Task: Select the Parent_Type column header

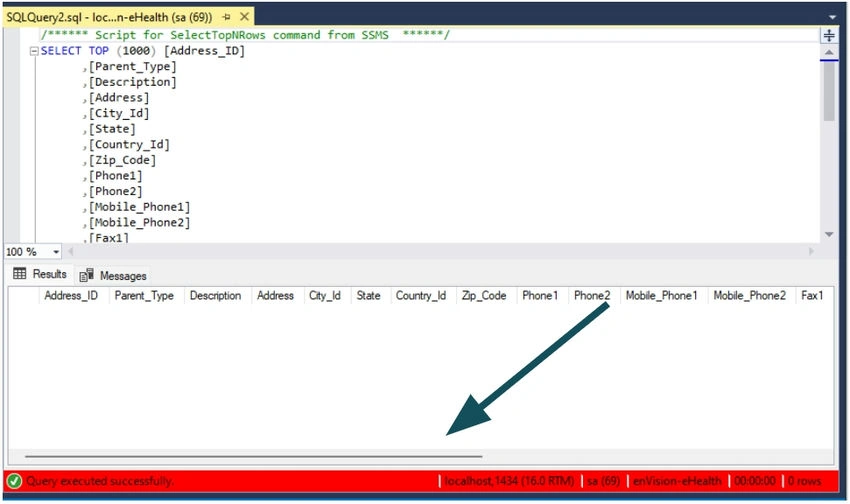Action: [144, 296]
